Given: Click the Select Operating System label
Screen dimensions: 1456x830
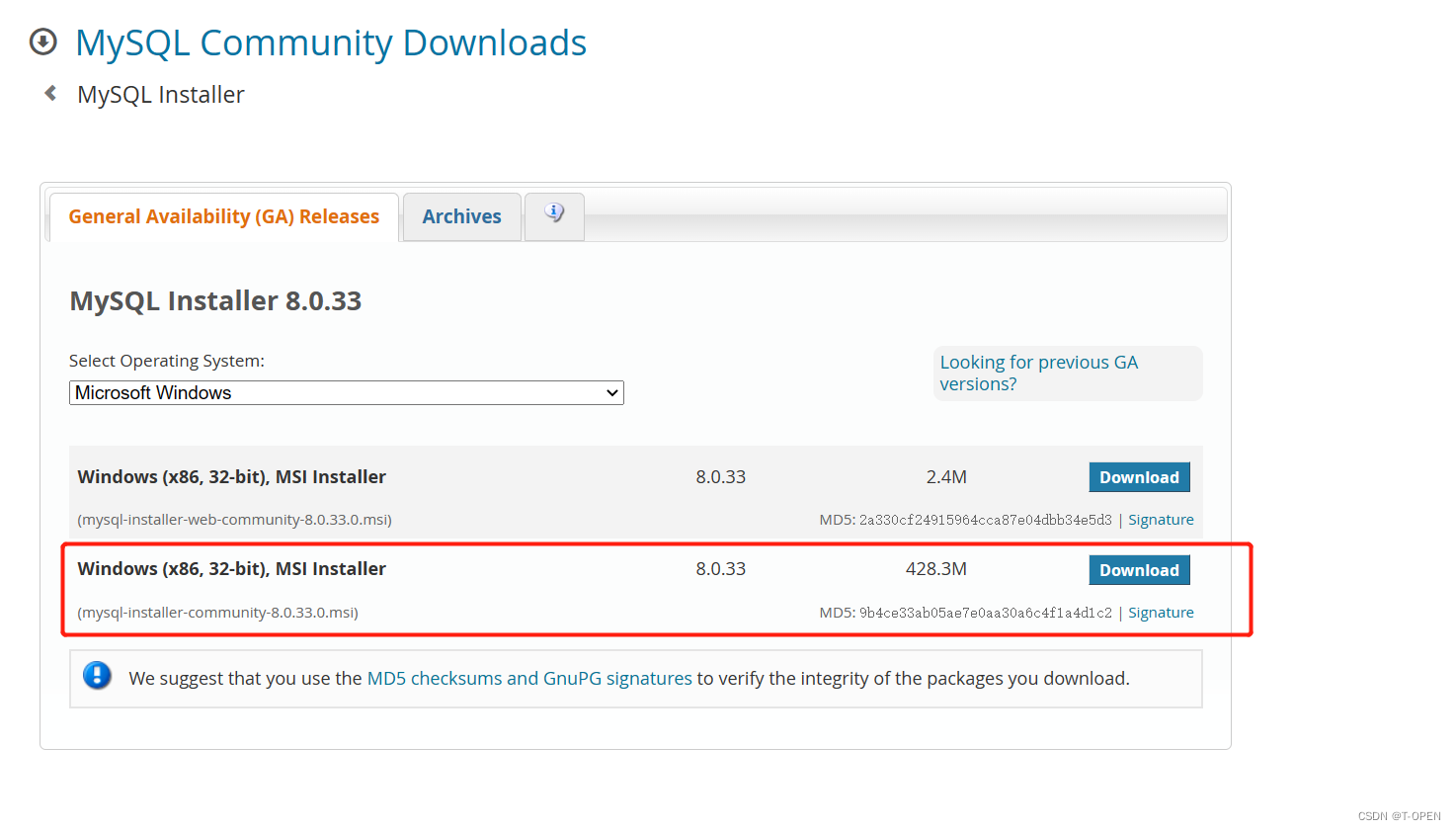Looking at the screenshot, I should 167,361.
